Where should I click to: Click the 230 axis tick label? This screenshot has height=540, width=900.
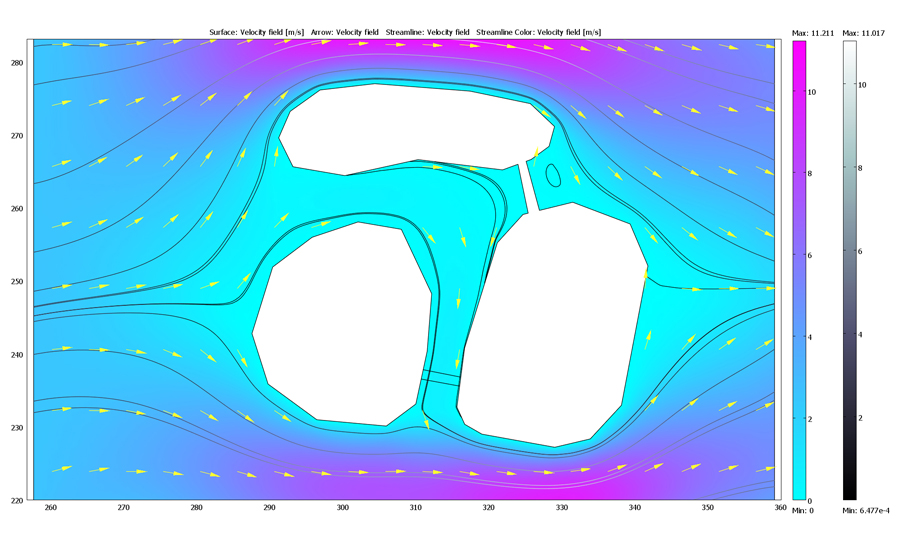click(17, 428)
